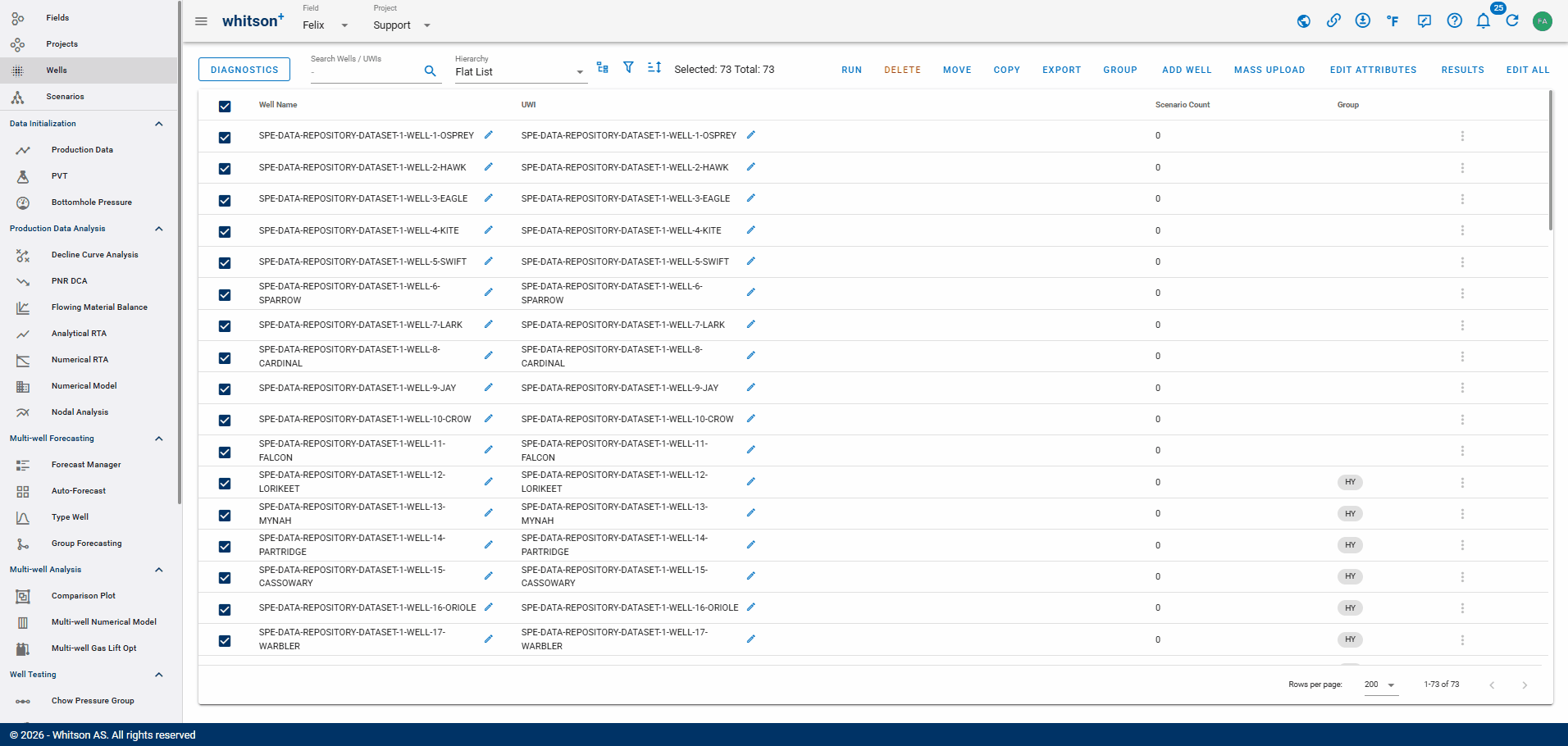Click the refresh icon in header
This screenshot has width=1568, height=746.
coord(1512,20)
